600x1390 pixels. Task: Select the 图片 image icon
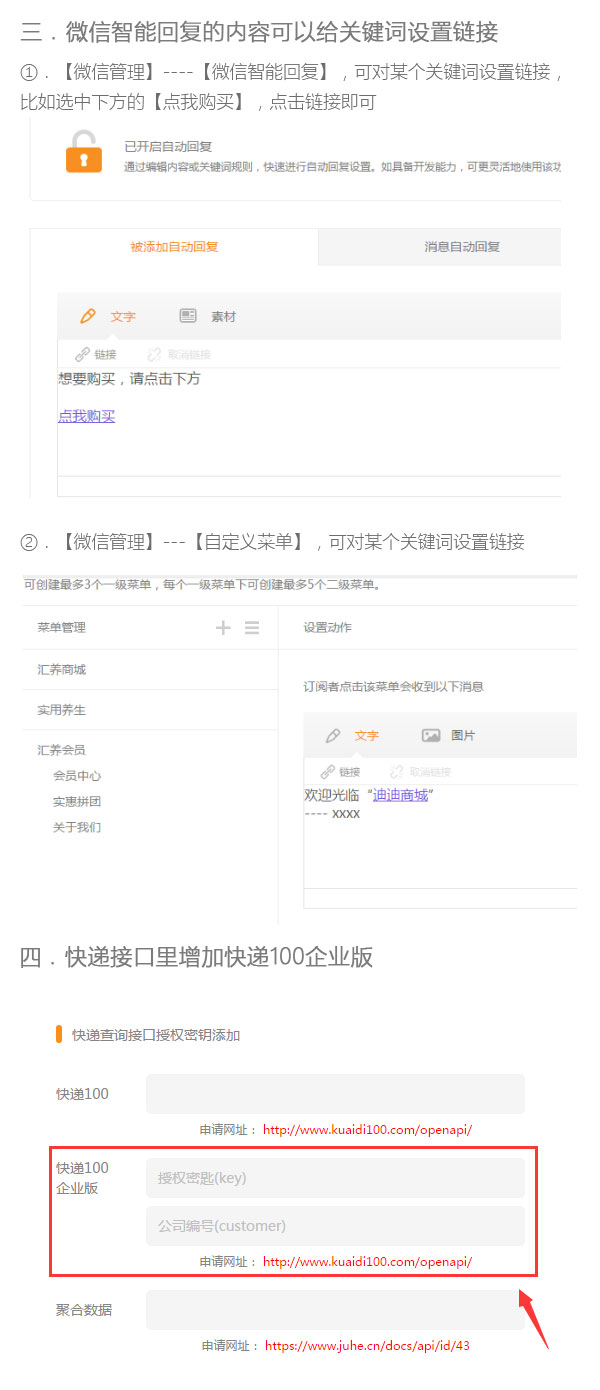coord(431,735)
